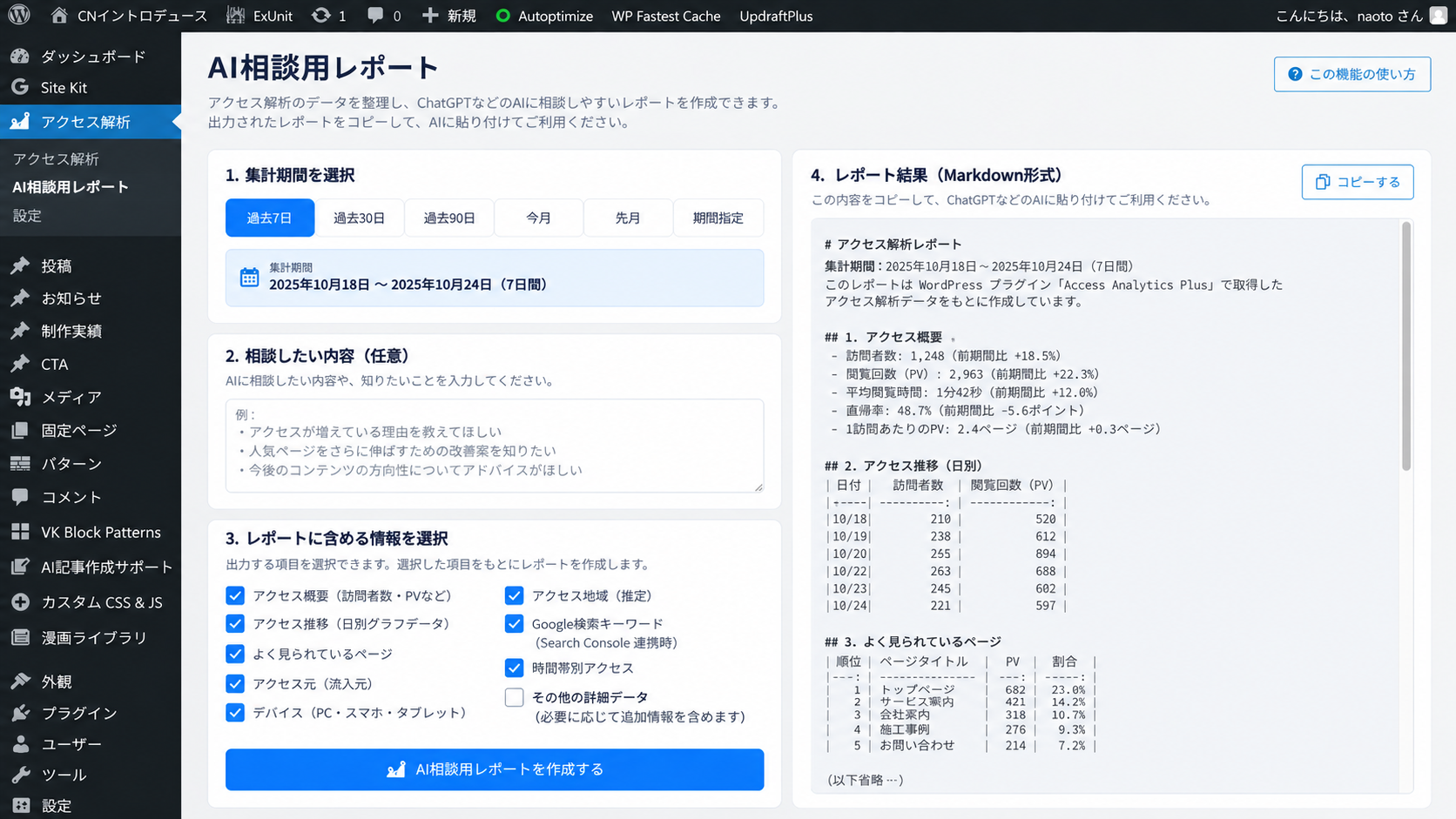Select the 今月 period tab
The image size is (1456, 819).
coord(539,218)
